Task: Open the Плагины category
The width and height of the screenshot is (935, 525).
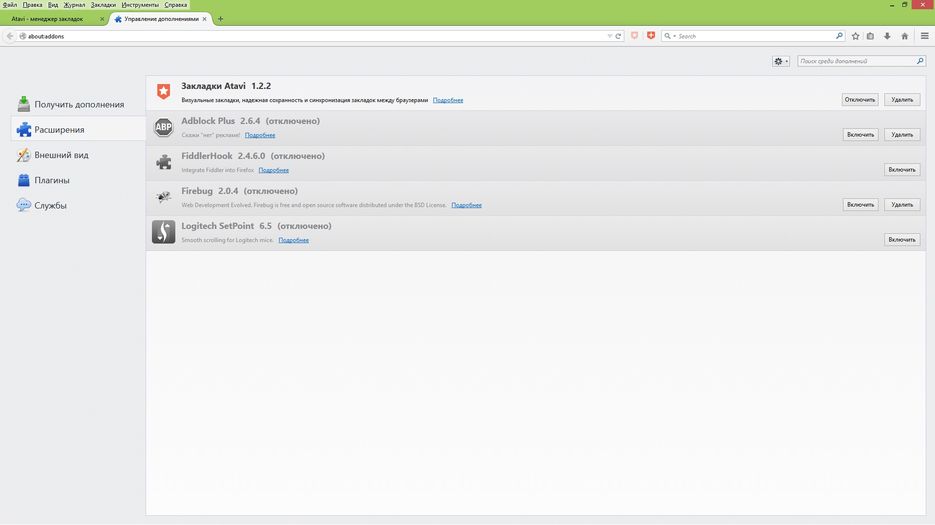Action: point(78,180)
